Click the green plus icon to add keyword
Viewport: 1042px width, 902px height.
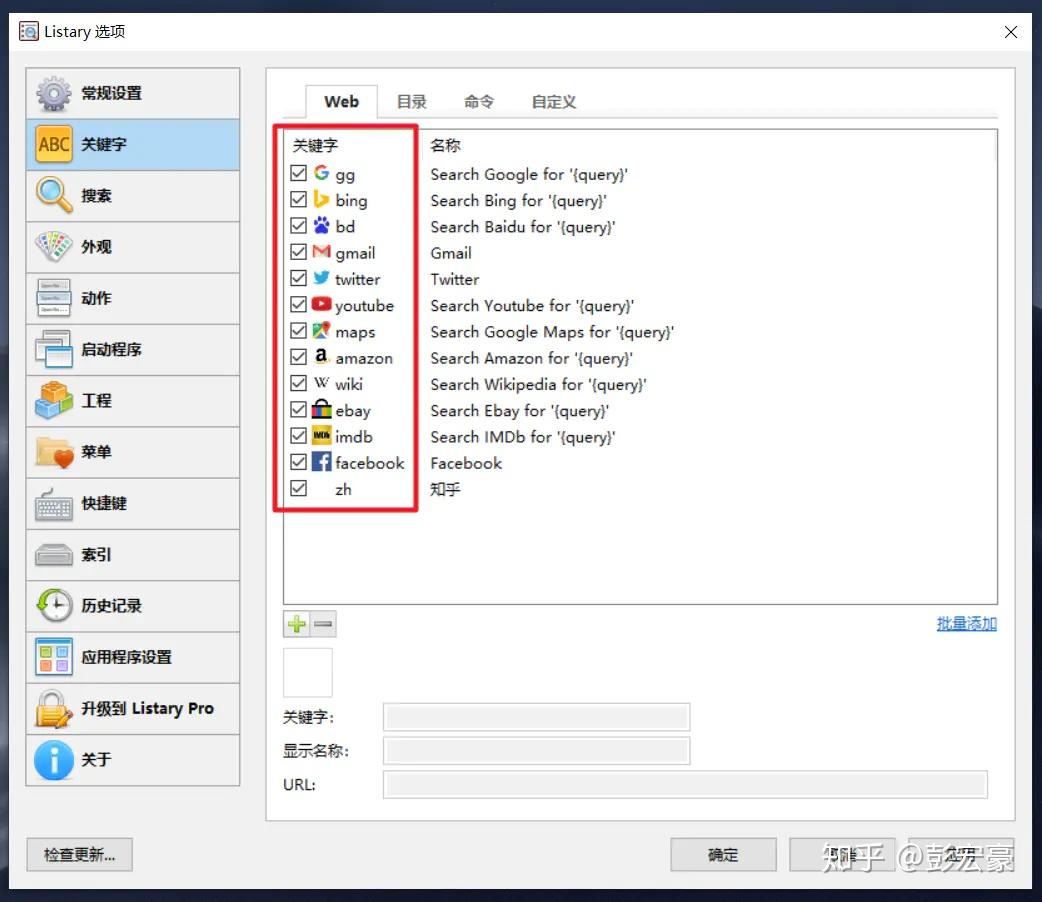coord(297,624)
